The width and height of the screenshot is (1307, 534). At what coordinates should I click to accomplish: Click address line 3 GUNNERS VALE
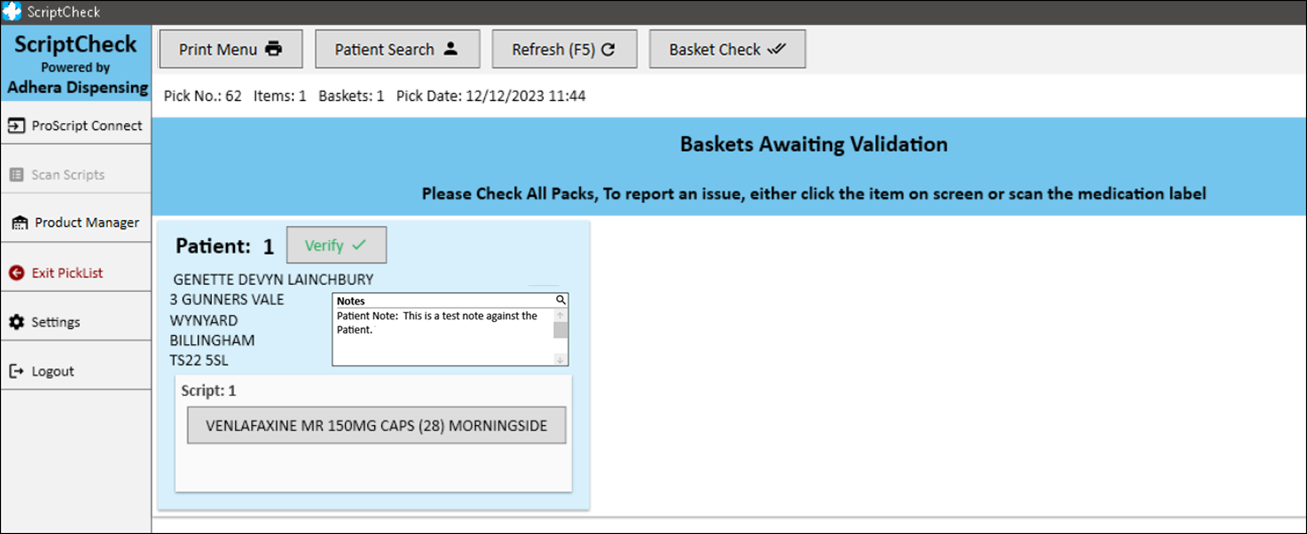[227, 300]
